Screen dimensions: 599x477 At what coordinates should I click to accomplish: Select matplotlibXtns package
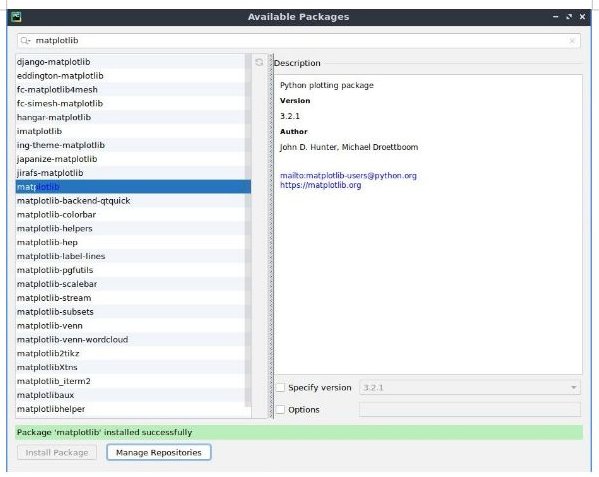(x=133, y=367)
